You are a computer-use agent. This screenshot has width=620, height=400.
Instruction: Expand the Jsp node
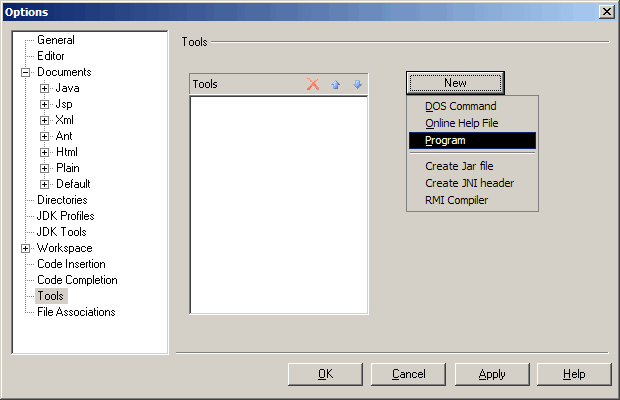pos(44,104)
